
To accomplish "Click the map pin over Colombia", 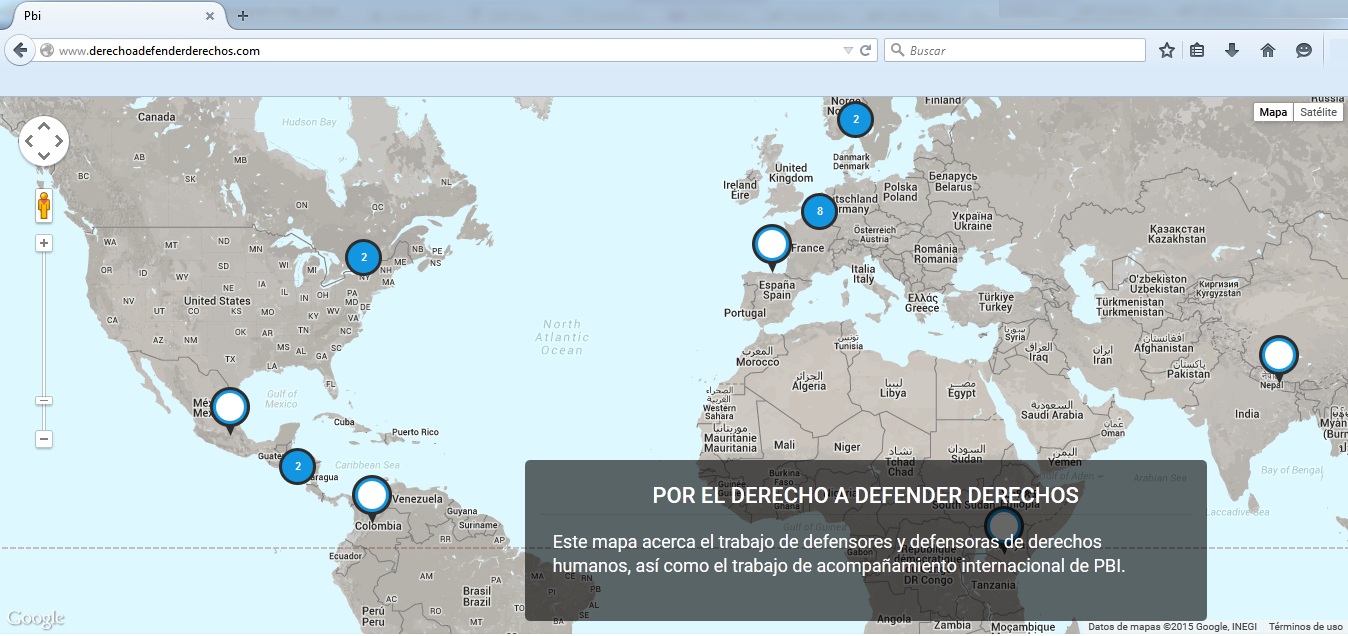I will [x=372, y=497].
